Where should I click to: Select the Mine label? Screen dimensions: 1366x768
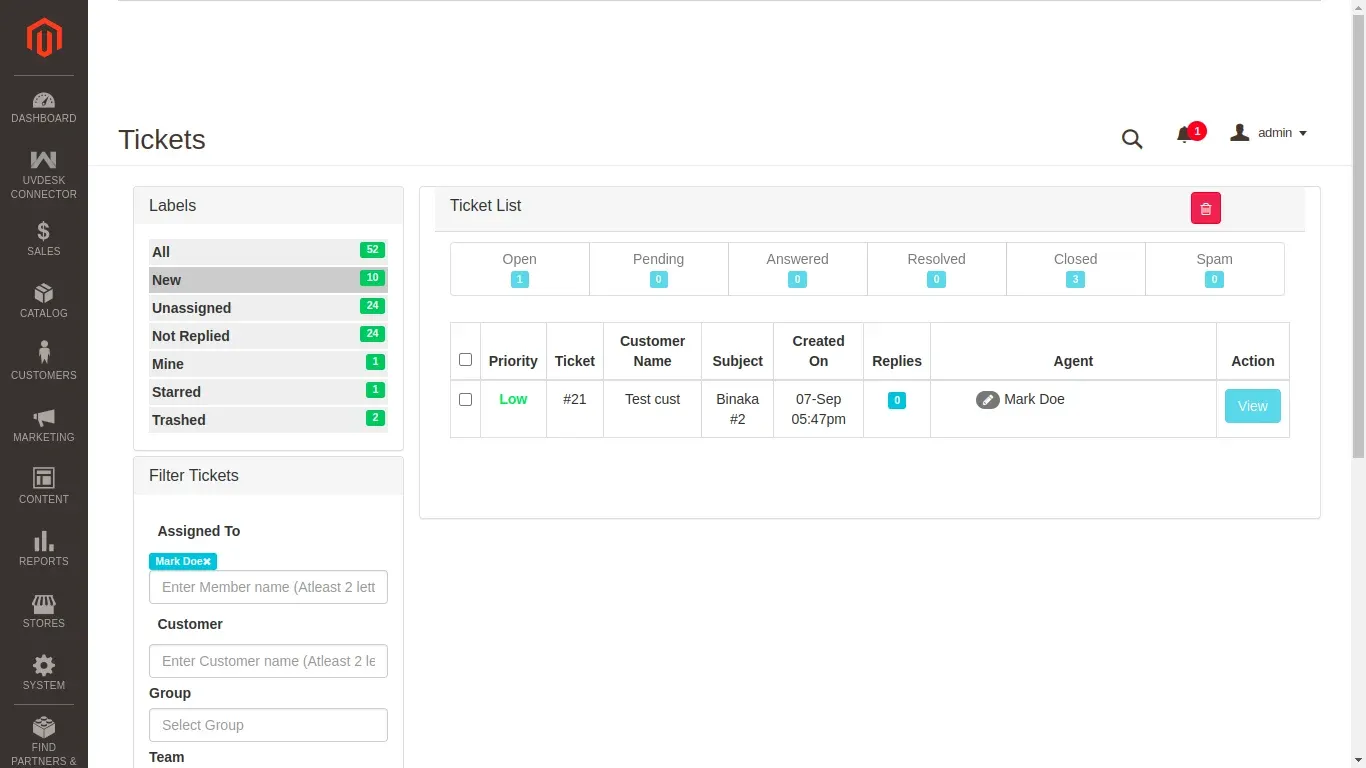[268, 364]
